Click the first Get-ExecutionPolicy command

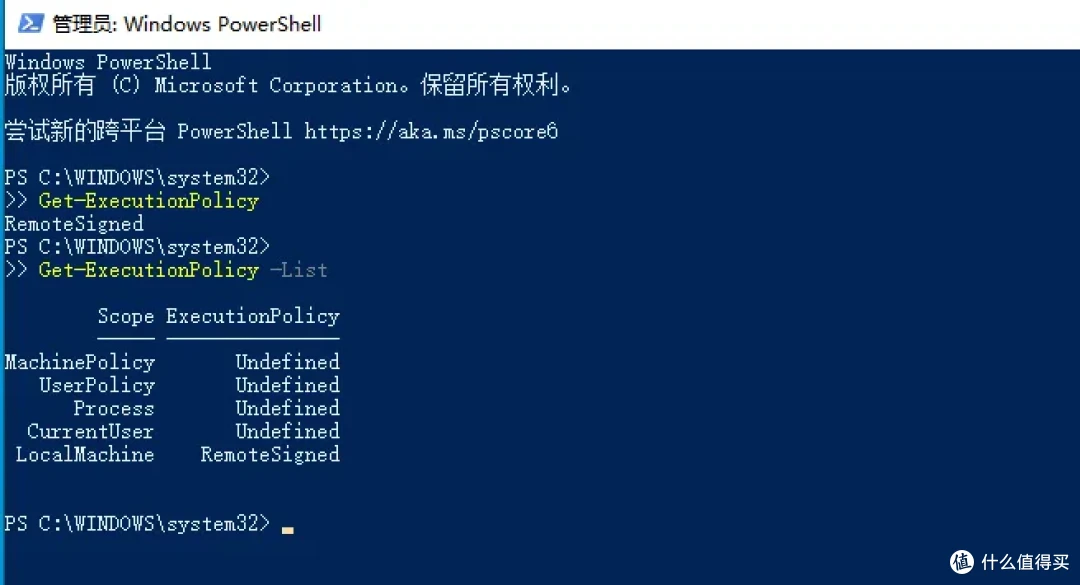coord(149,201)
